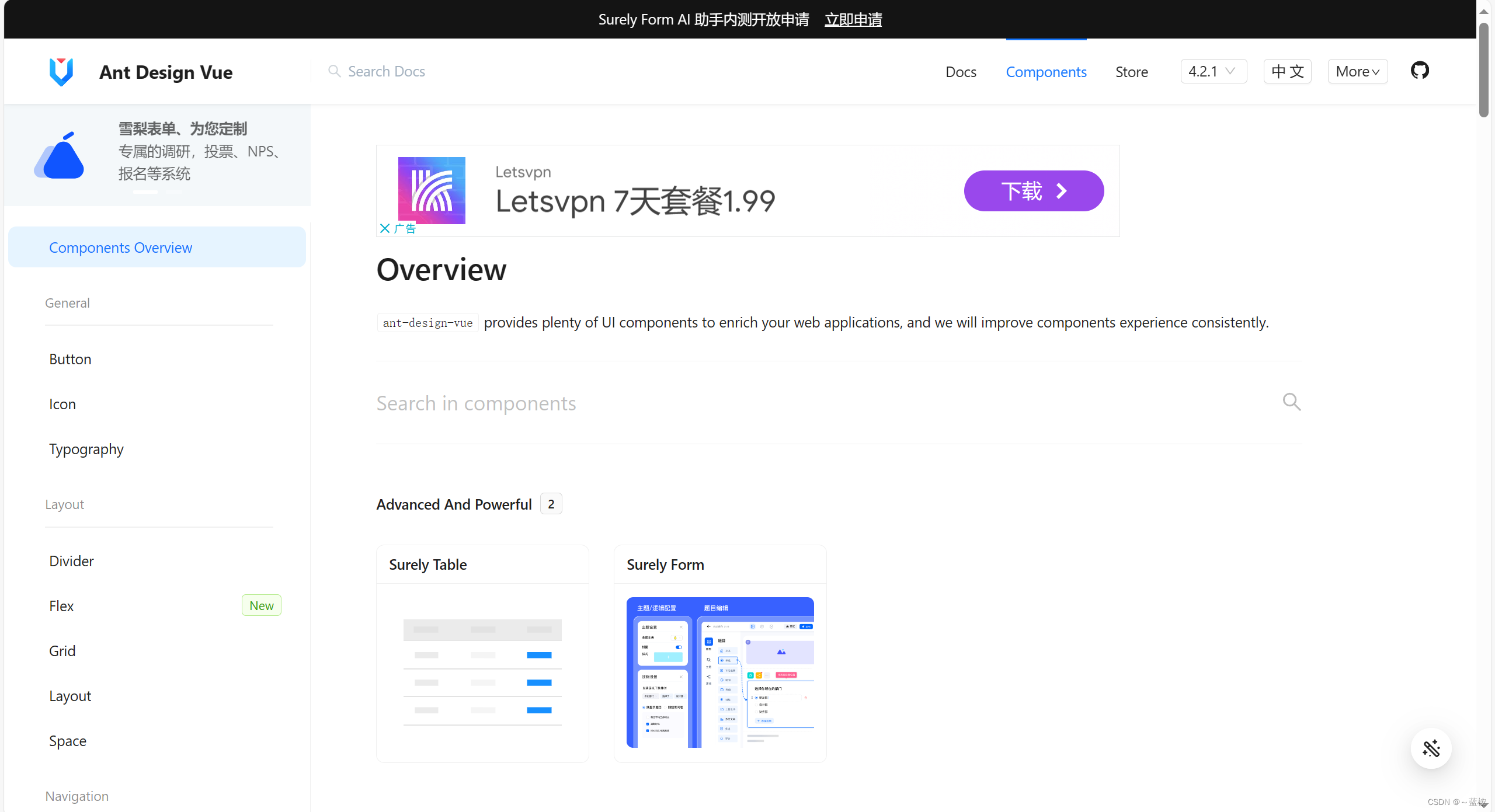Image resolution: width=1495 pixels, height=812 pixels.
Task: Open Button component page
Action: point(70,359)
